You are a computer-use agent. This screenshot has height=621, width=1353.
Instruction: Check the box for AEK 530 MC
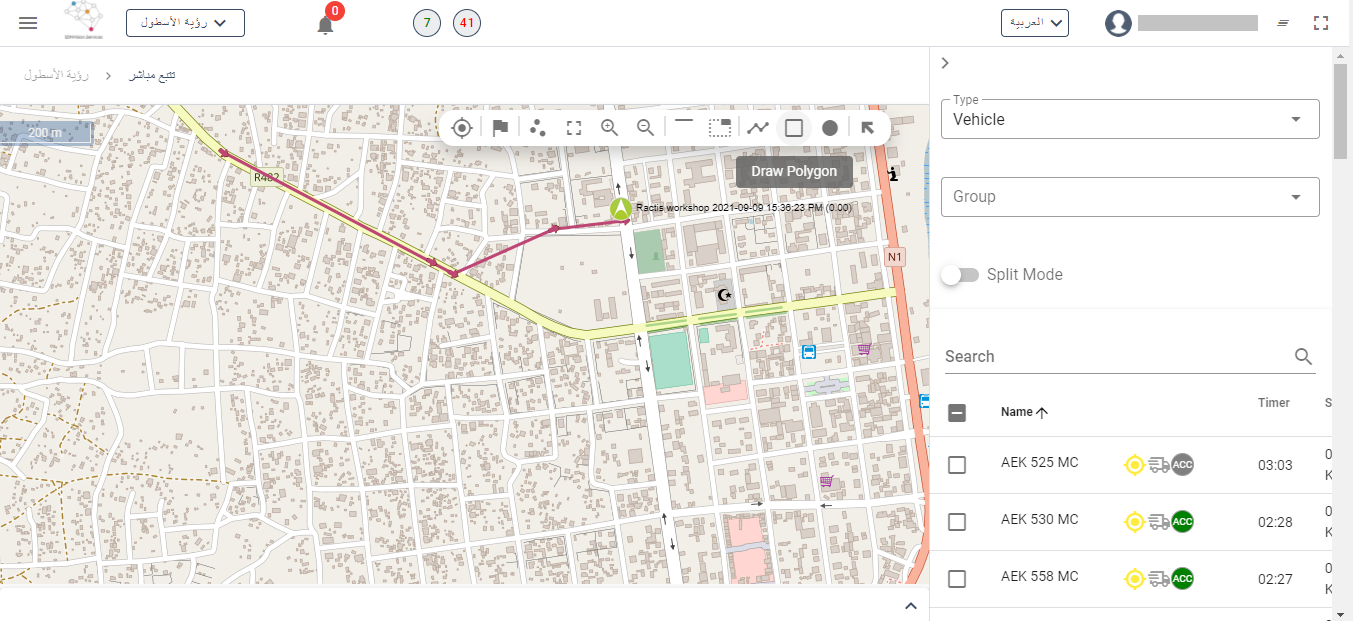[x=957, y=522]
